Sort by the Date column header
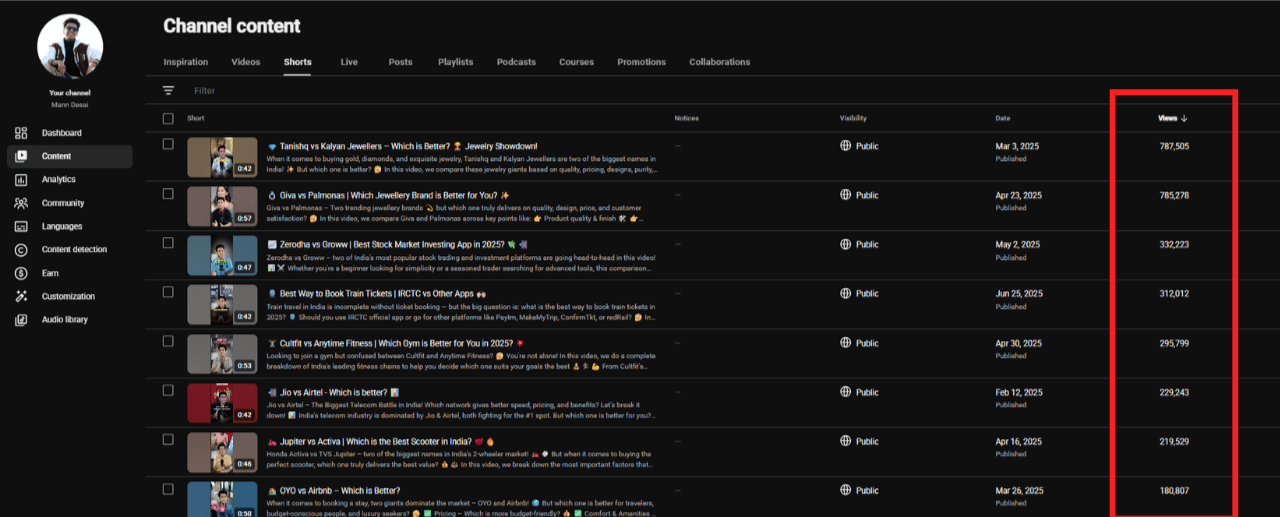 click(1003, 118)
